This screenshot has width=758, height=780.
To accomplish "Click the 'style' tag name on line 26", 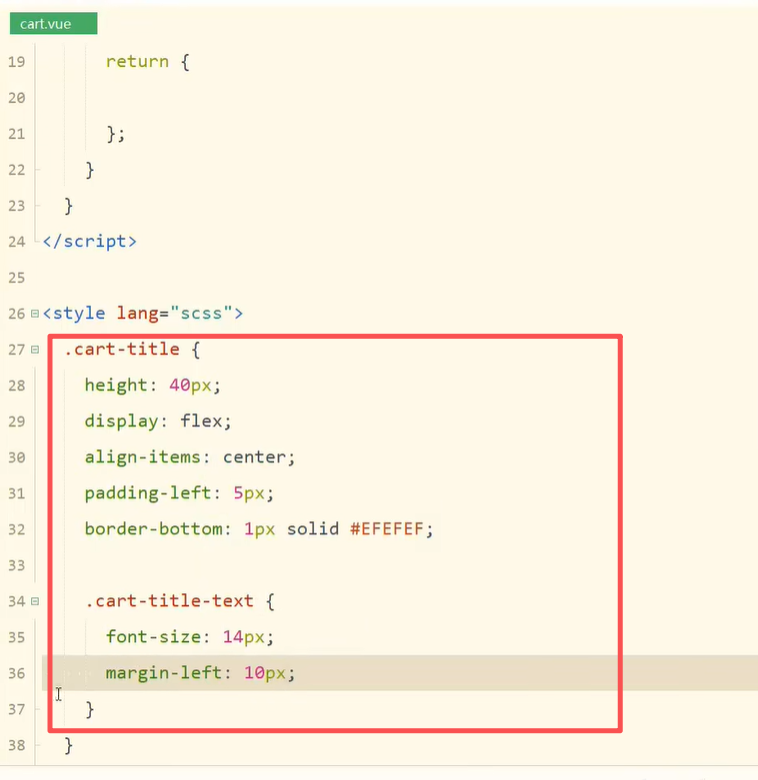I will [79, 313].
